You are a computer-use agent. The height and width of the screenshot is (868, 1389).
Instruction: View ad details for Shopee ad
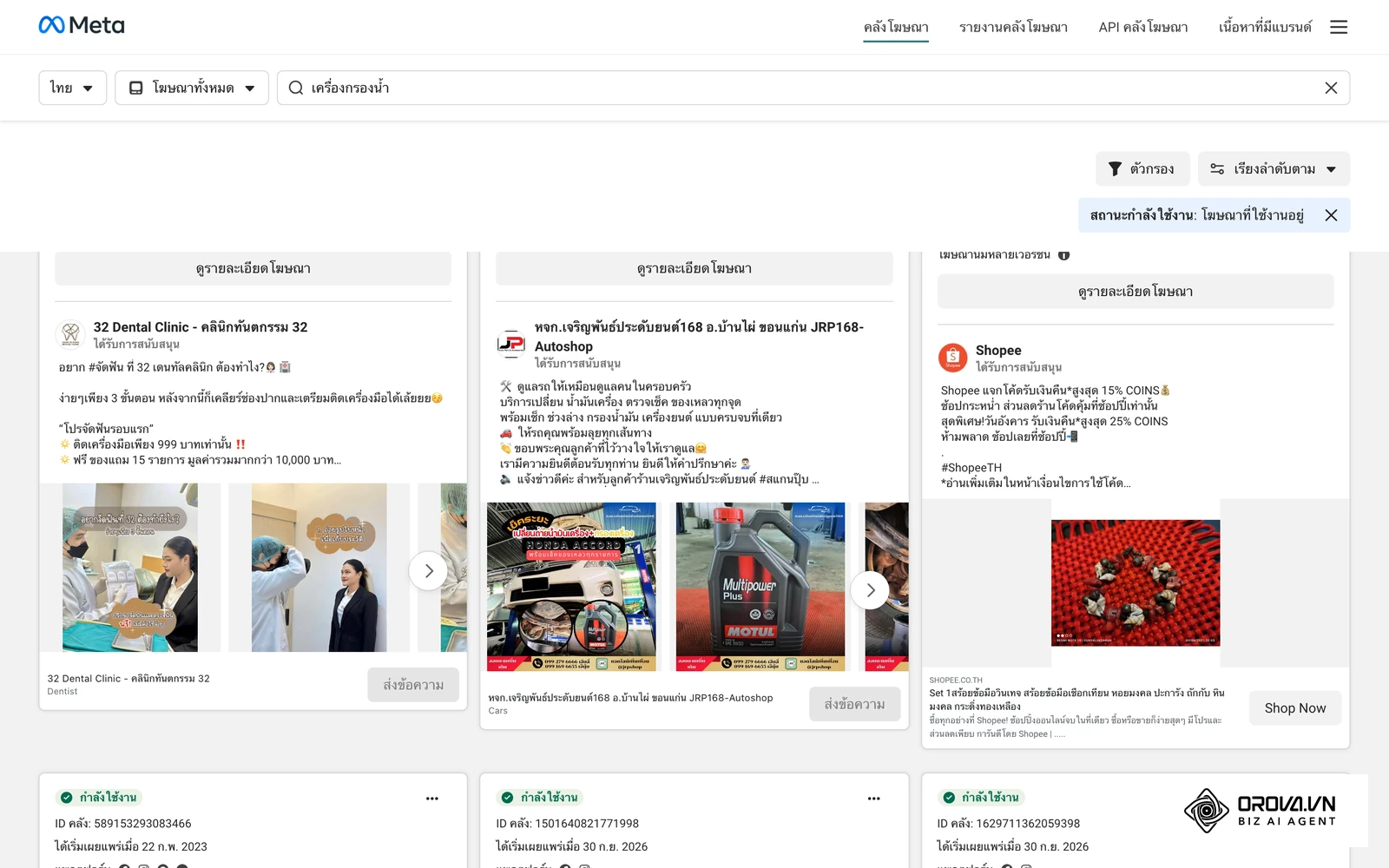pyautogui.click(x=1136, y=292)
